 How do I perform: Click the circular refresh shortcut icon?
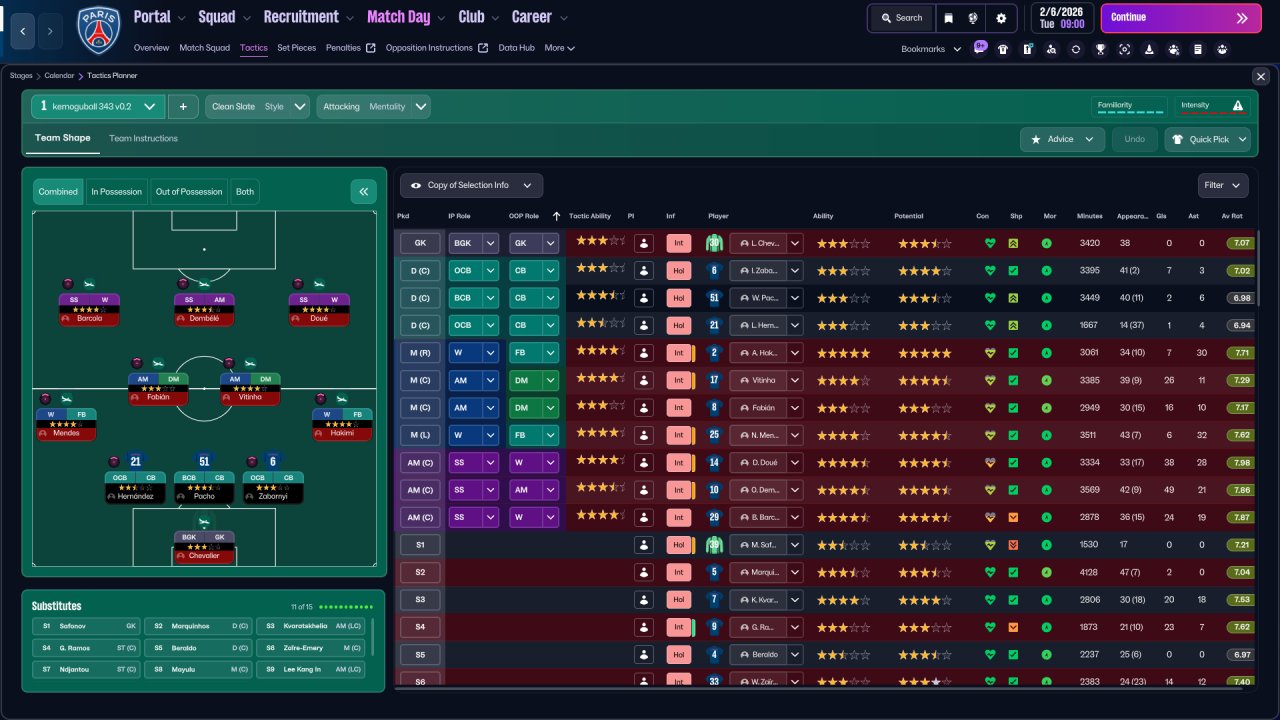point(1076,49)
